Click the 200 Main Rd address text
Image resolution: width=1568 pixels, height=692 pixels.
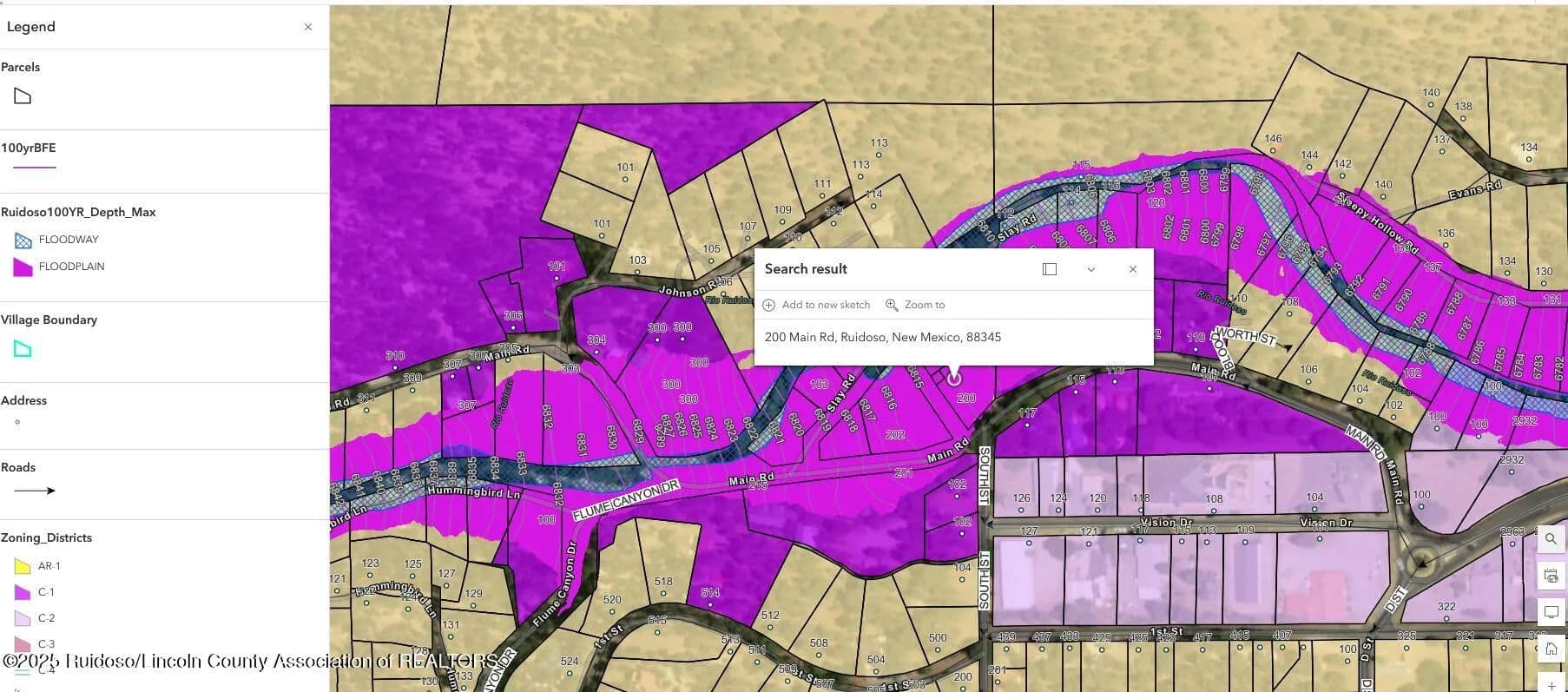882,337
